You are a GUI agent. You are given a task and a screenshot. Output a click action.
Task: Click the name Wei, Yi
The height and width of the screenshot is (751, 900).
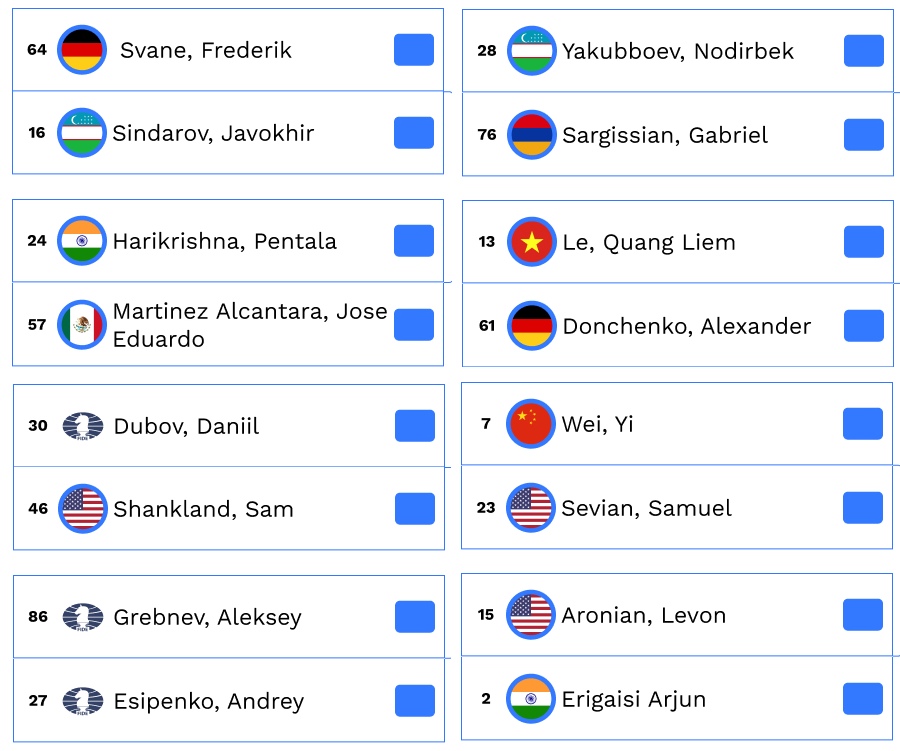pos(597,424)
